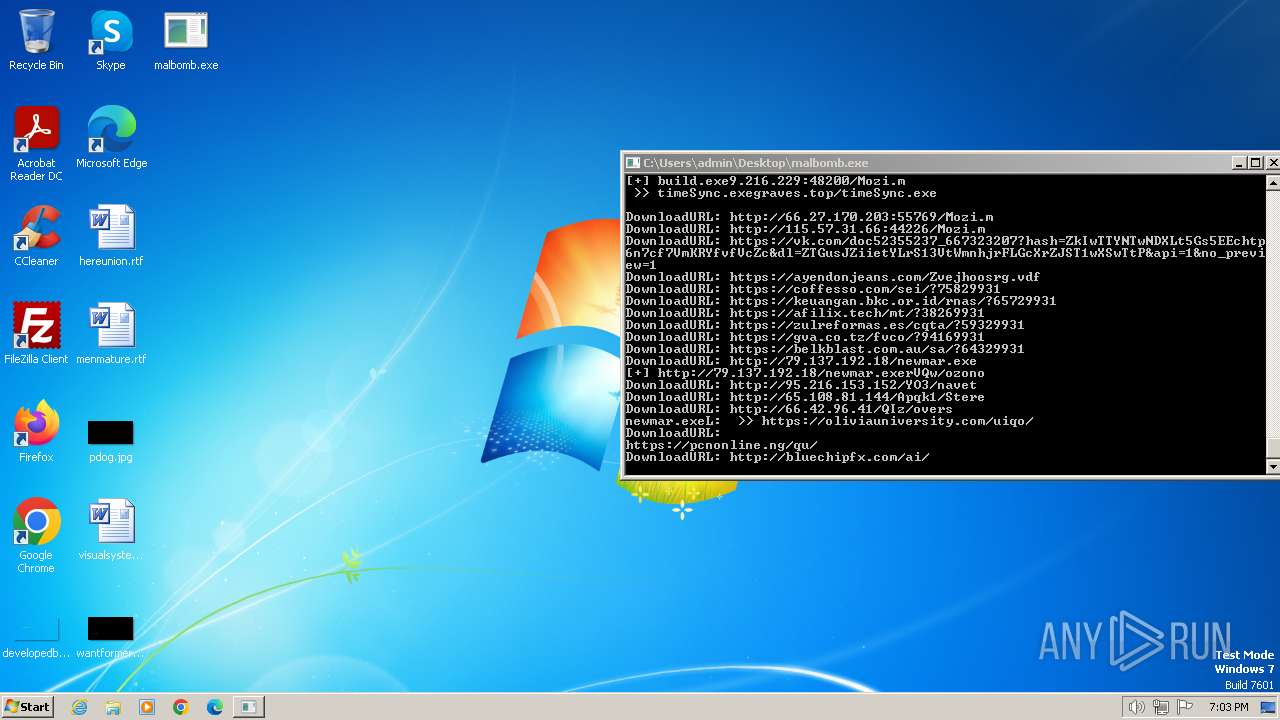
Task: Click the oliviauniversity.com URL text
Action: [897, 421]
